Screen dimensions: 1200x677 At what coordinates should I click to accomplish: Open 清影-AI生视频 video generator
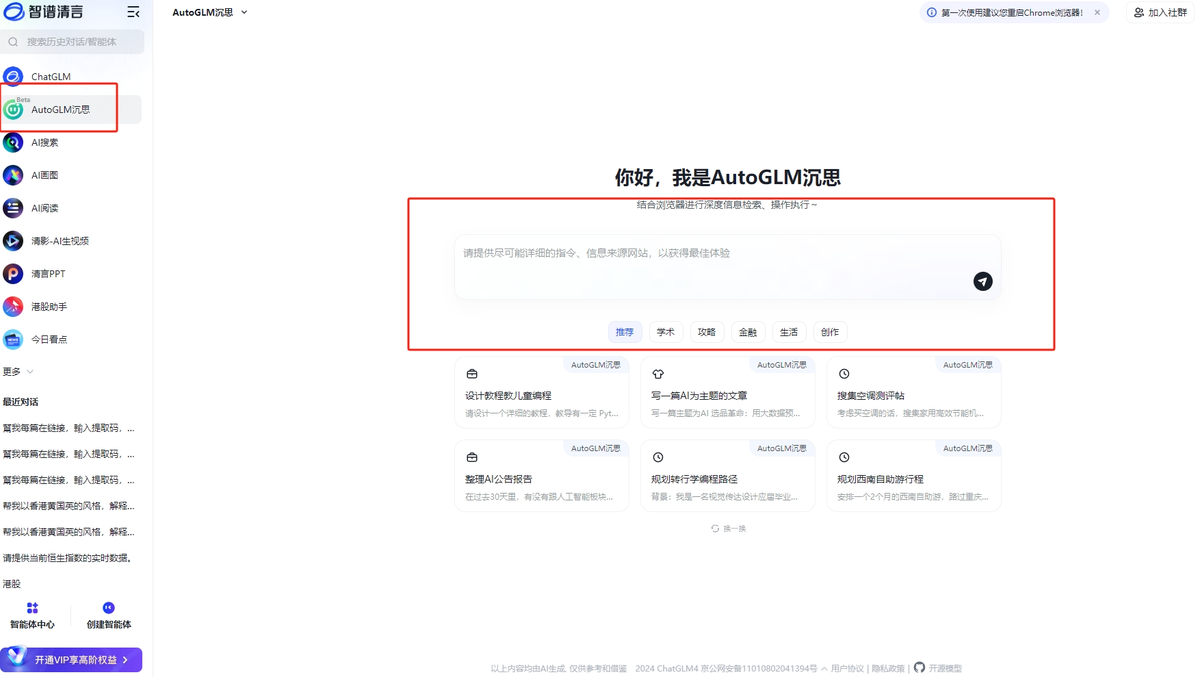click(60, 240)
